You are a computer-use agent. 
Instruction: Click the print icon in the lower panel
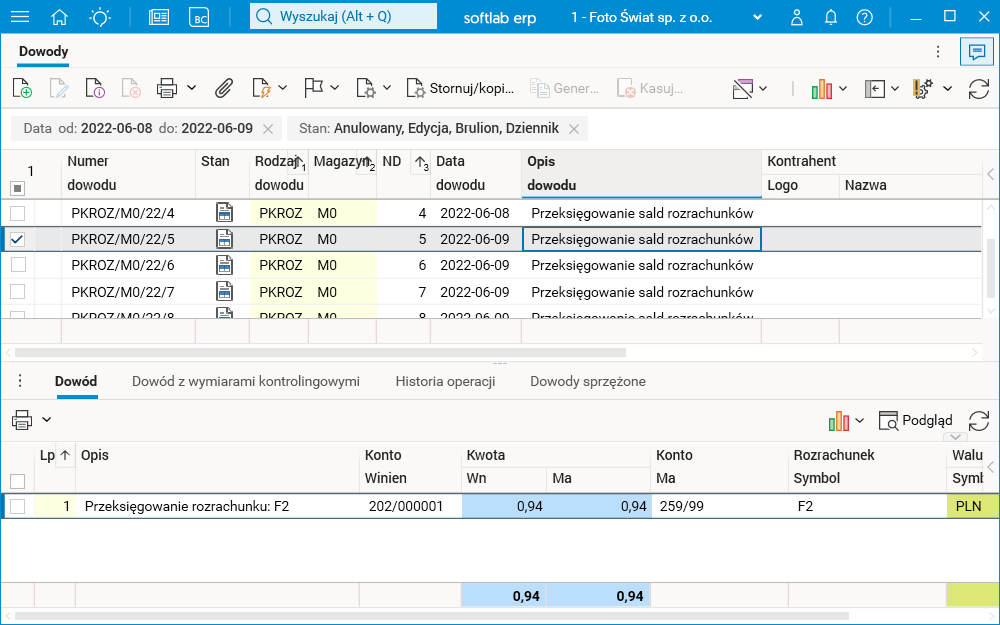tap(22, 420)
